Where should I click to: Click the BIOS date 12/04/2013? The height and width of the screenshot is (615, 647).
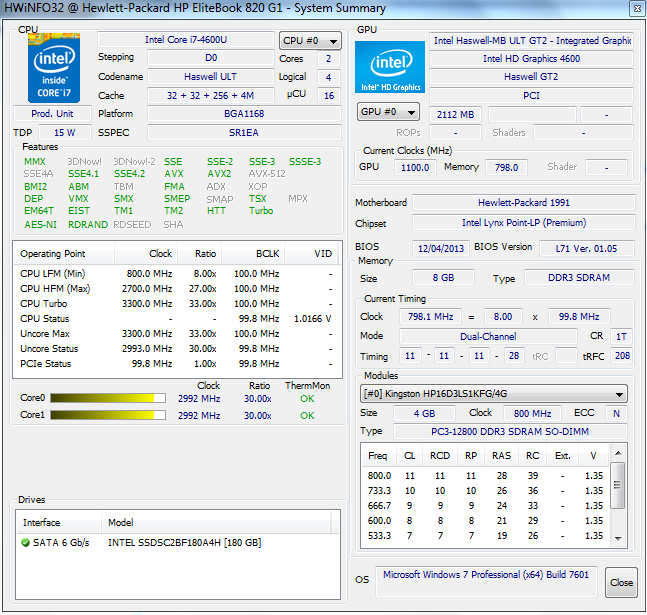pos(441,248)
